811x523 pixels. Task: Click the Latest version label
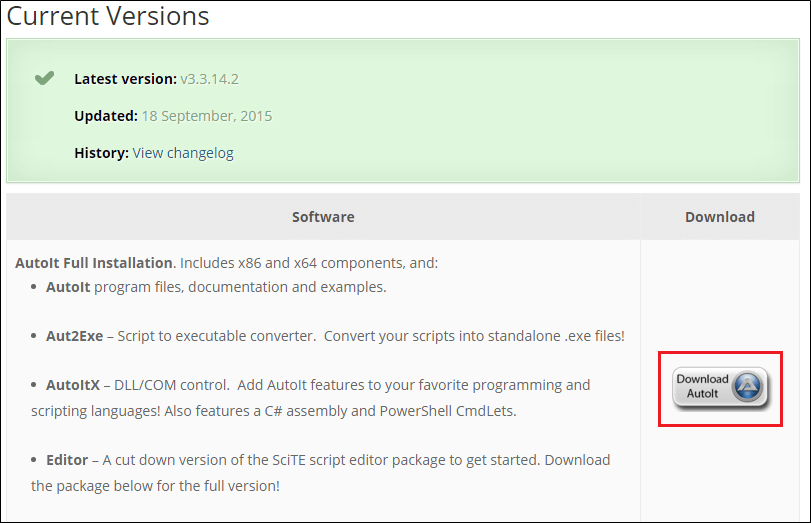coord(125,78)
